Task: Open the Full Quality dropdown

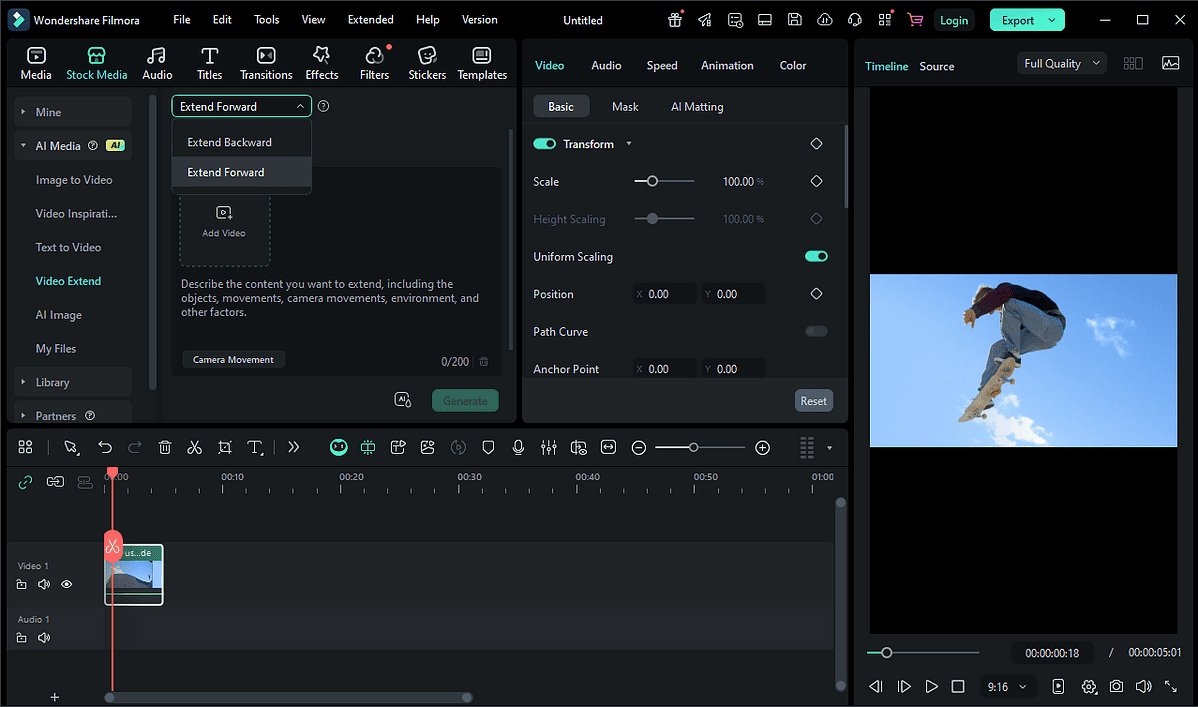Action: pos(1061,64)
